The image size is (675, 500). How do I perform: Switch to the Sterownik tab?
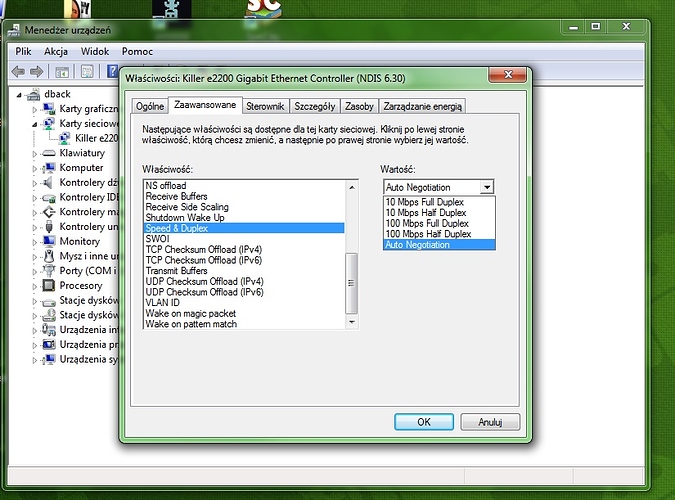pos(265,106)
